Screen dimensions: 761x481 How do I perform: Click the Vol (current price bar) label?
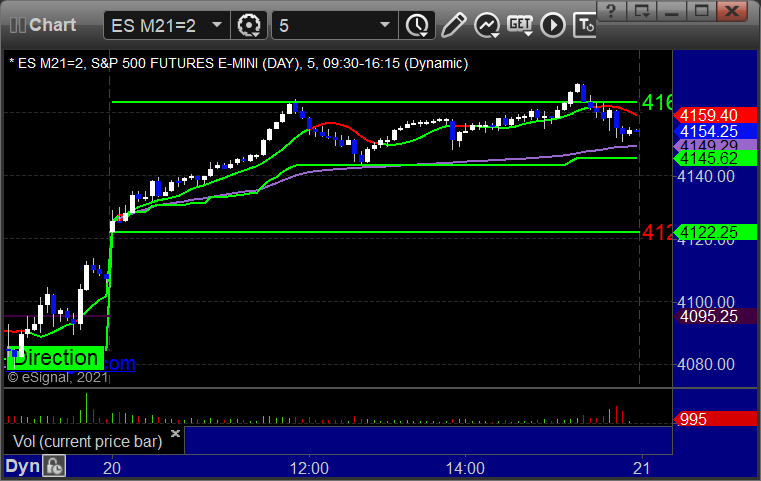tap(87, 441)
